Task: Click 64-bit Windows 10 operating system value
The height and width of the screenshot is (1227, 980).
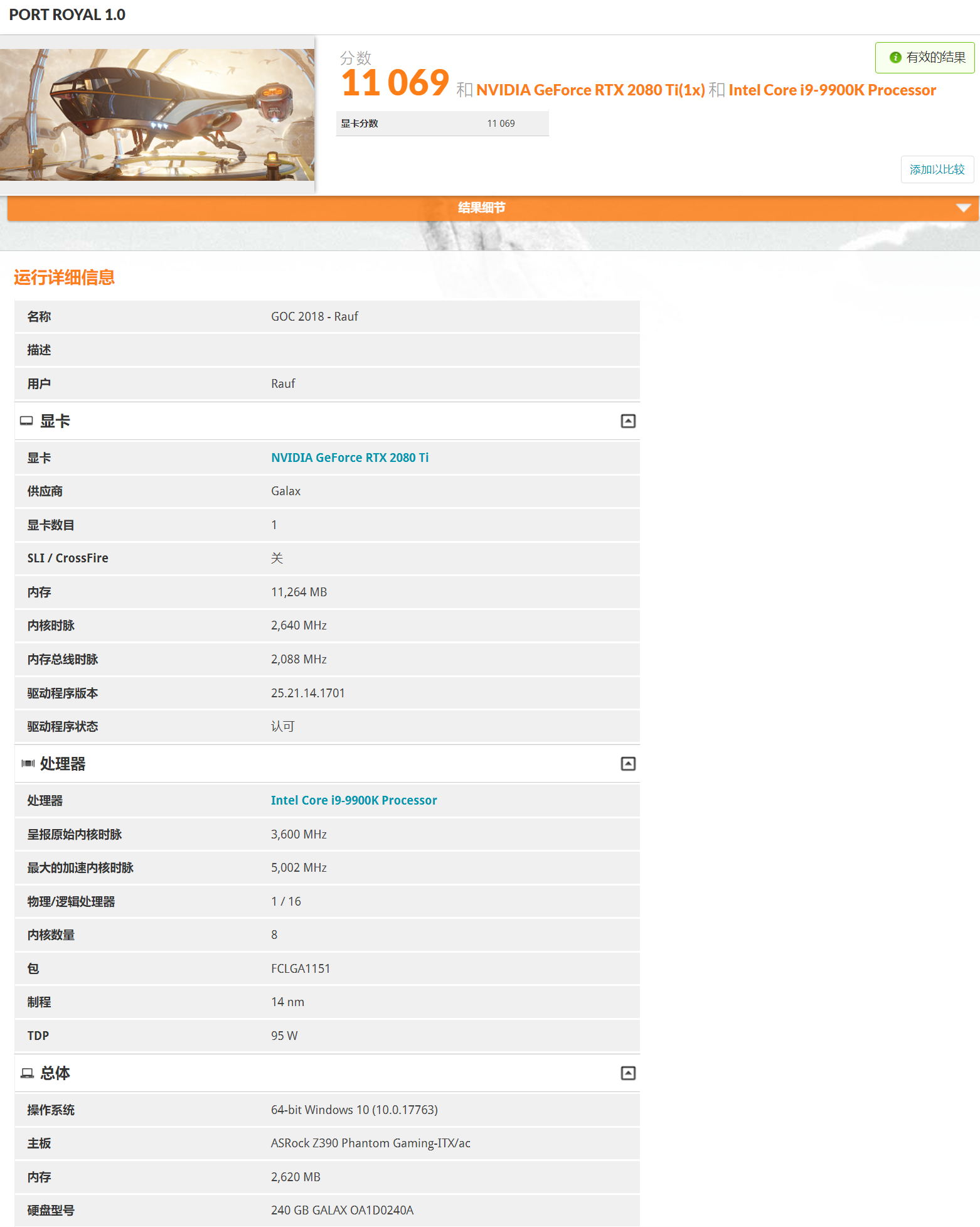Action: coord(354,1110)
